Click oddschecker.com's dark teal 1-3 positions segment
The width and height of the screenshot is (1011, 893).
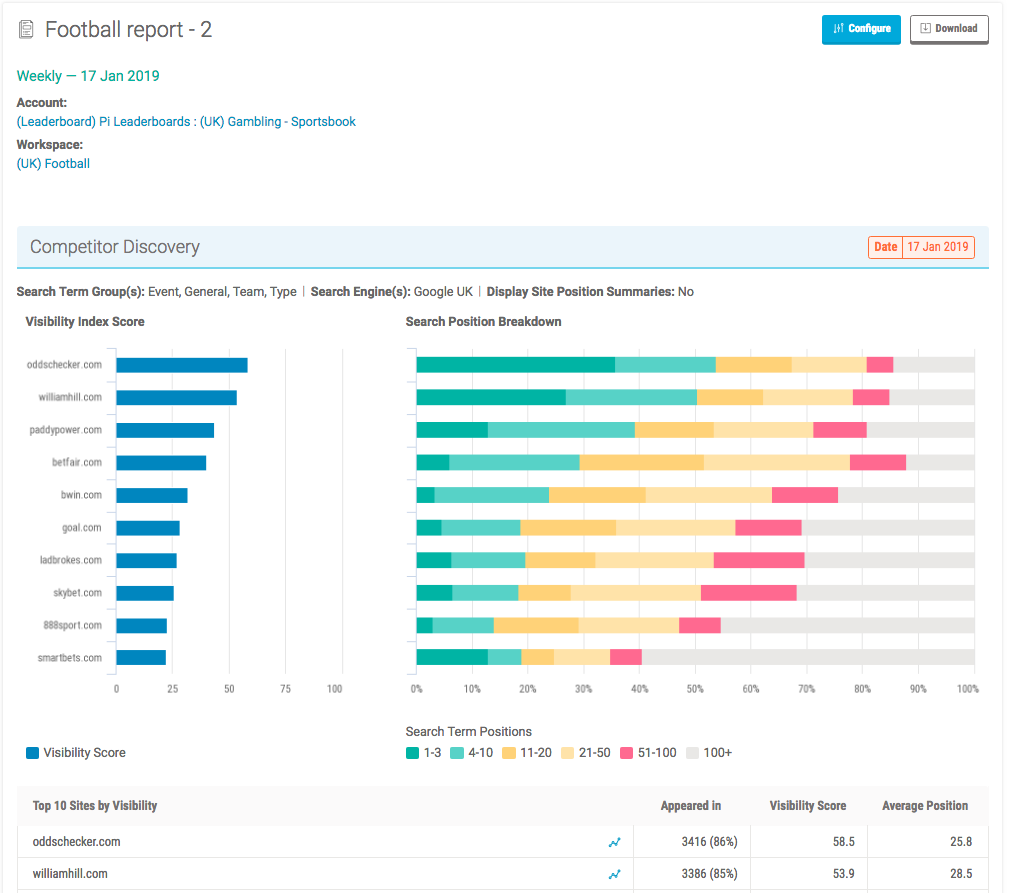[516, 365]
